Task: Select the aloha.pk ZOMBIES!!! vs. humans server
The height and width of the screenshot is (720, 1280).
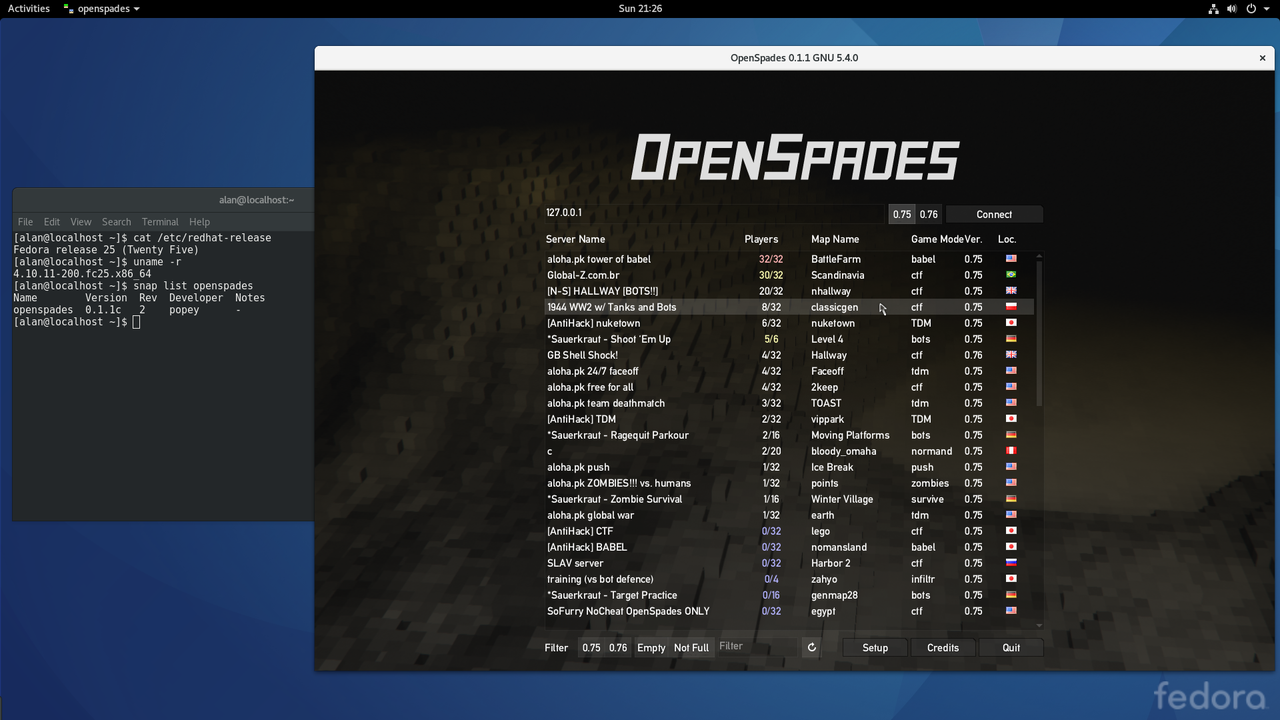Action: [788, 483]
